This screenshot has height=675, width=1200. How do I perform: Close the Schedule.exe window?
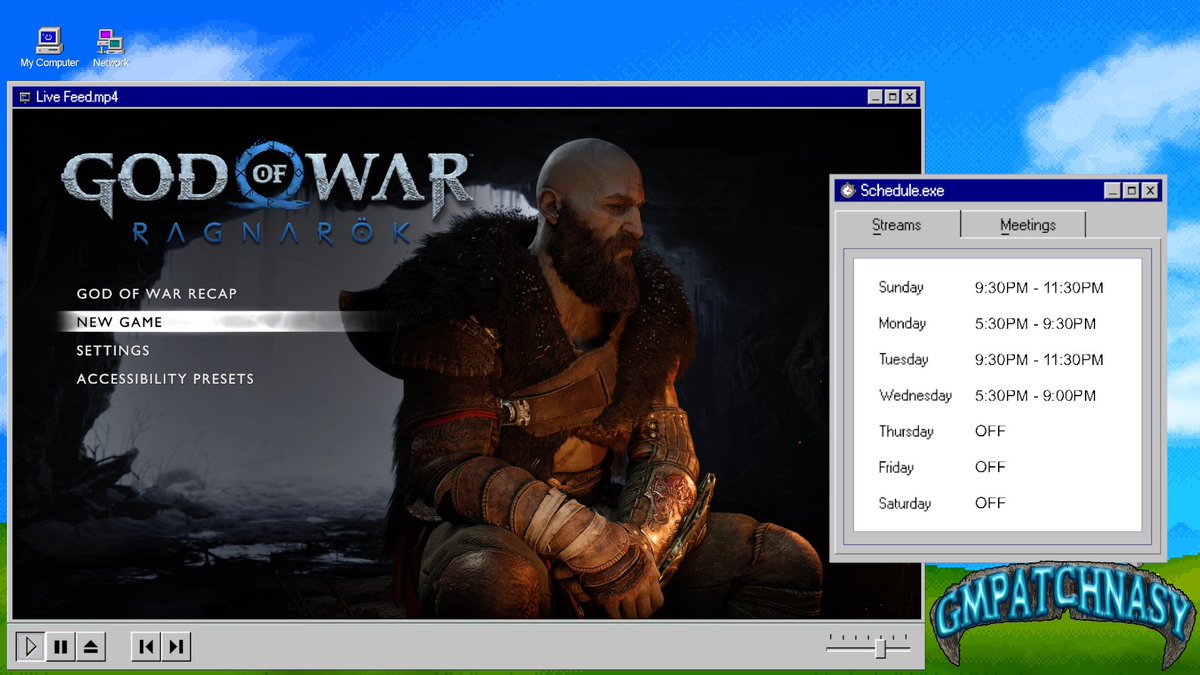[1150, 190]
